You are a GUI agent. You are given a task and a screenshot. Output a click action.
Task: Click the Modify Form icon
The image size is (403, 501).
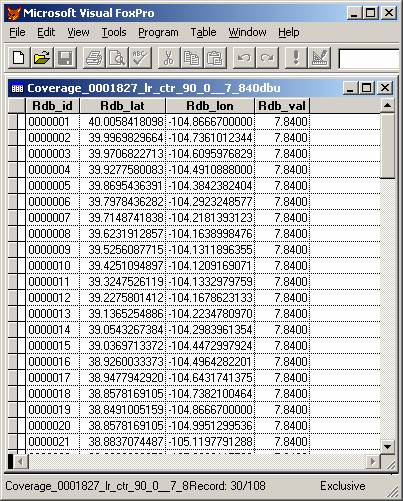point(319,58)
